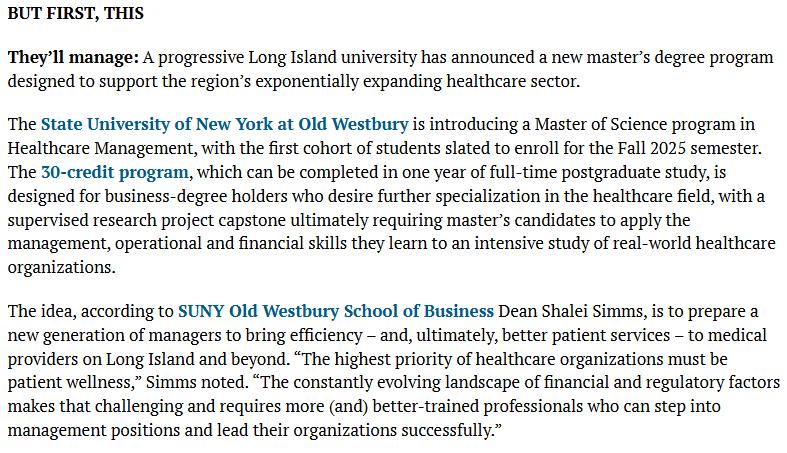The width and height of the screenshot is (787, 453).
Task: Open the State University of New York at Old Westbury link
Action: pyautogui.click(x=224, y=125)
